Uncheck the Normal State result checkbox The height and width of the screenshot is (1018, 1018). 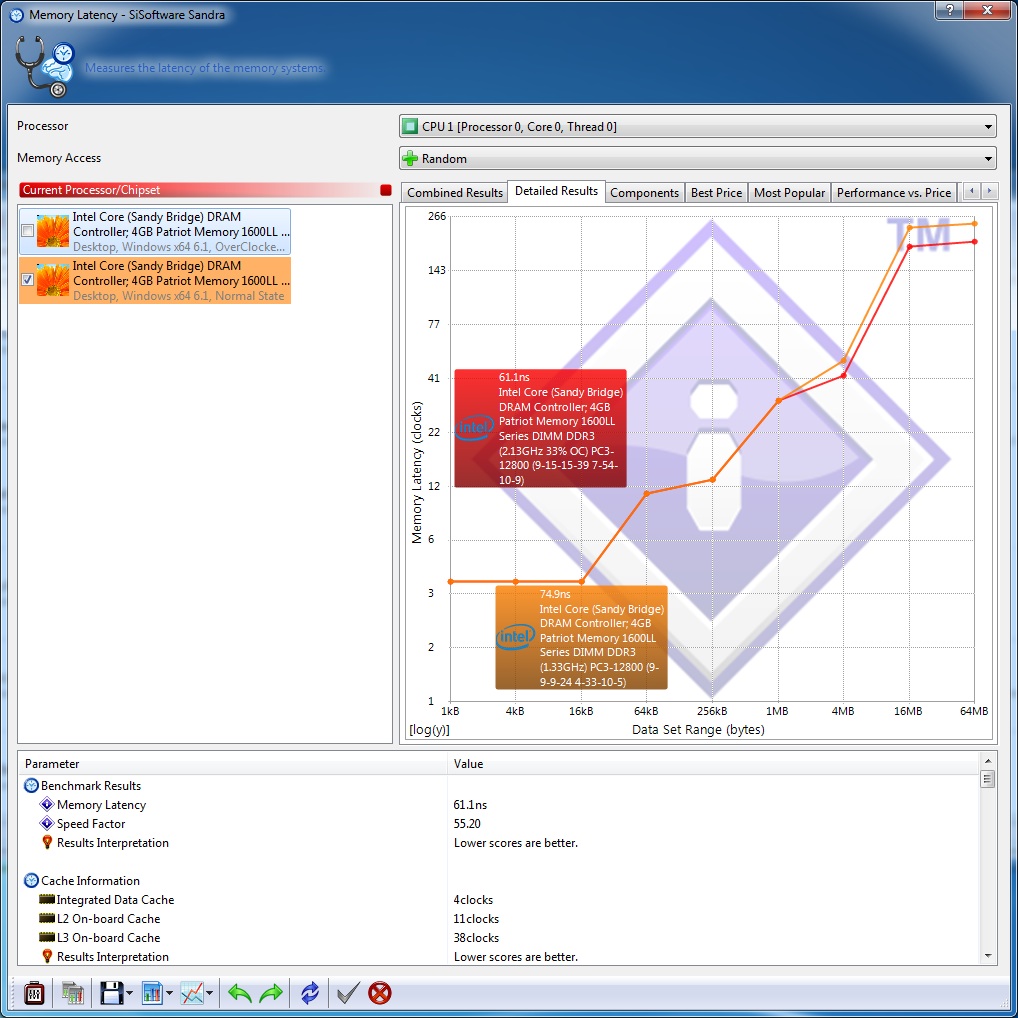coord(28,281)
